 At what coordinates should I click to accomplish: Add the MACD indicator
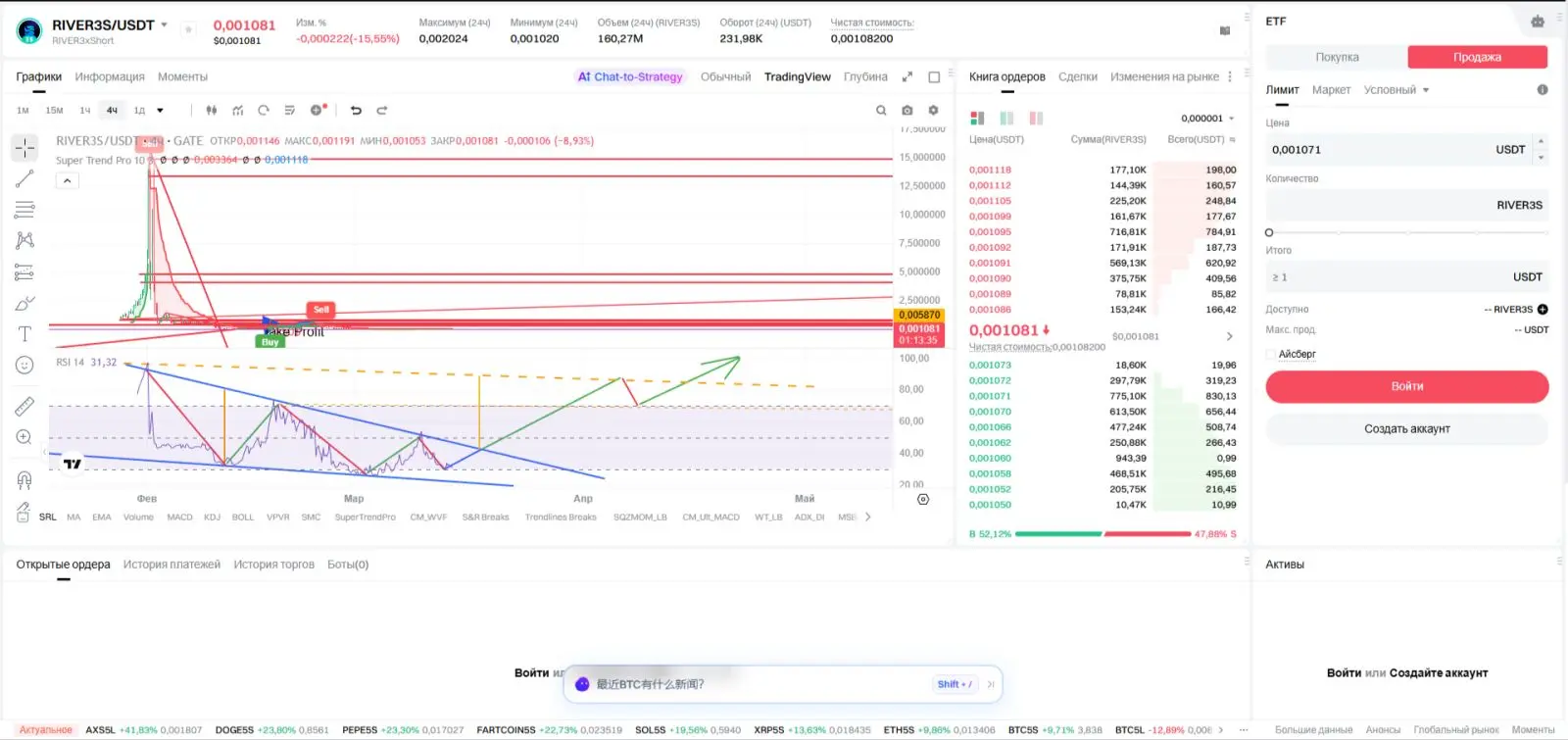coord(179,518)
